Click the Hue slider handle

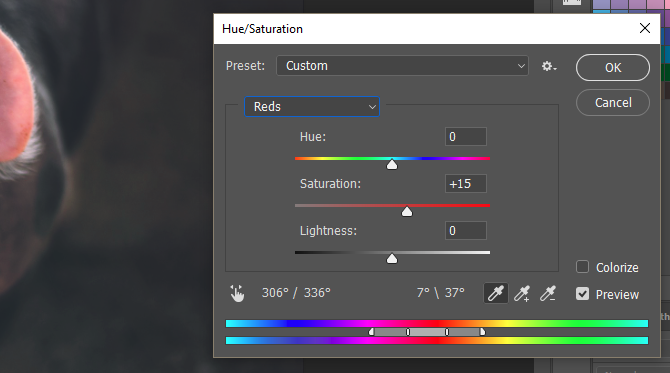coord(392,164)
